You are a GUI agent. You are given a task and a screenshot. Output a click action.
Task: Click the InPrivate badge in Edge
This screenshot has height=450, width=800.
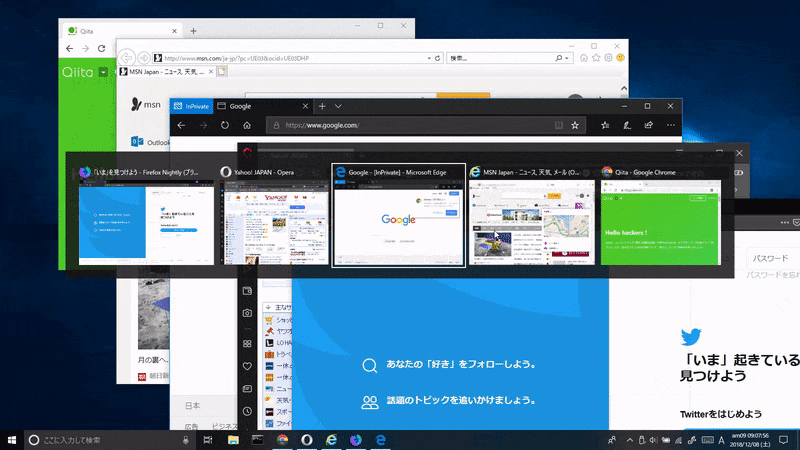click(x=191, y=106)
